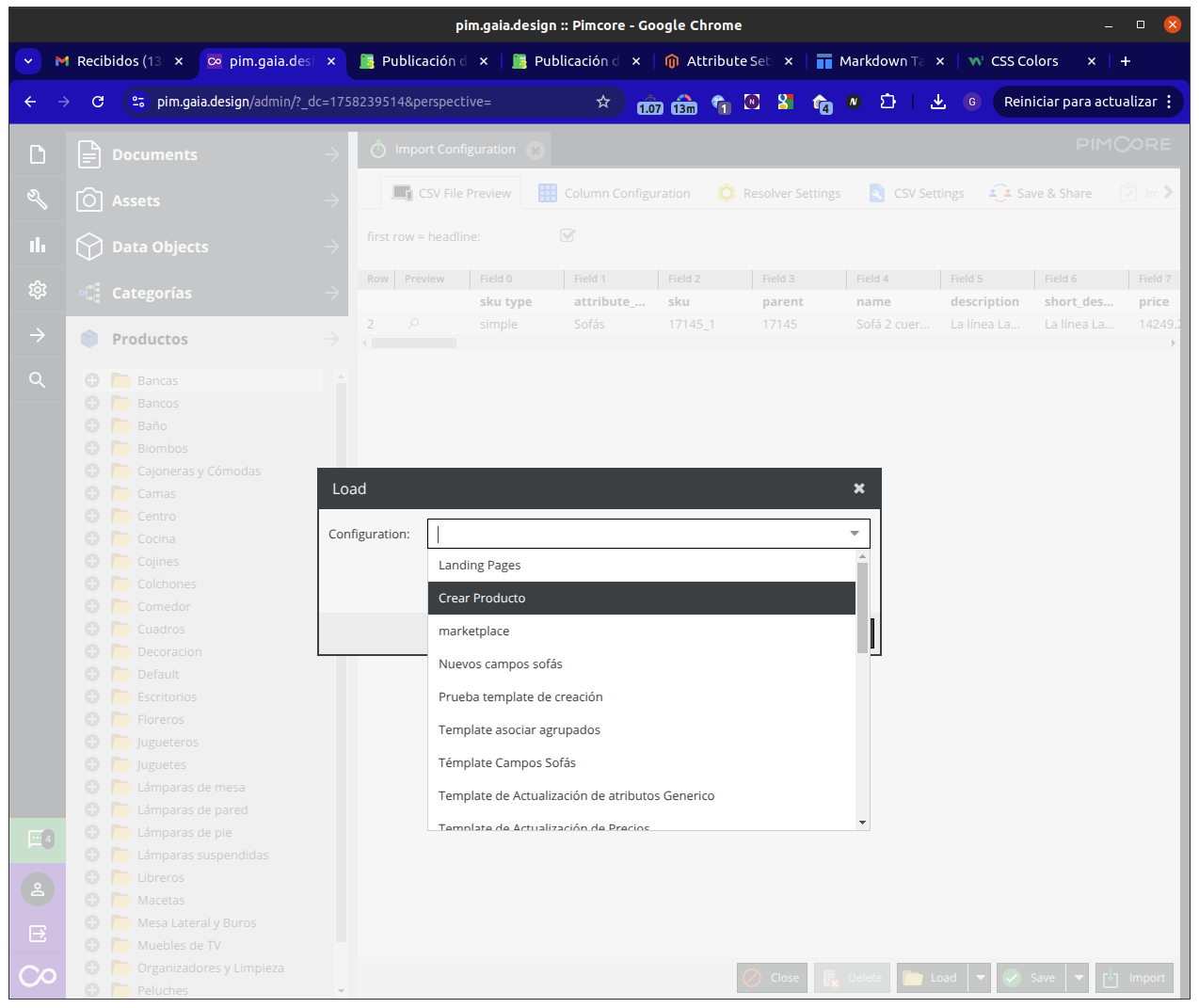Close the Load dialog
The width and height of the screenshot is (1199, 1008).
[x=859, y=488]
